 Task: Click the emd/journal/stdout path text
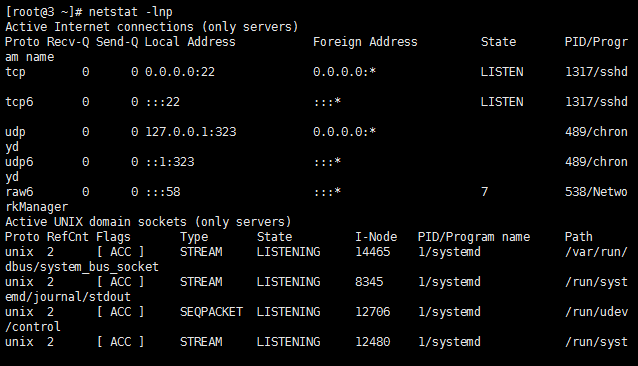click(68, 297)
